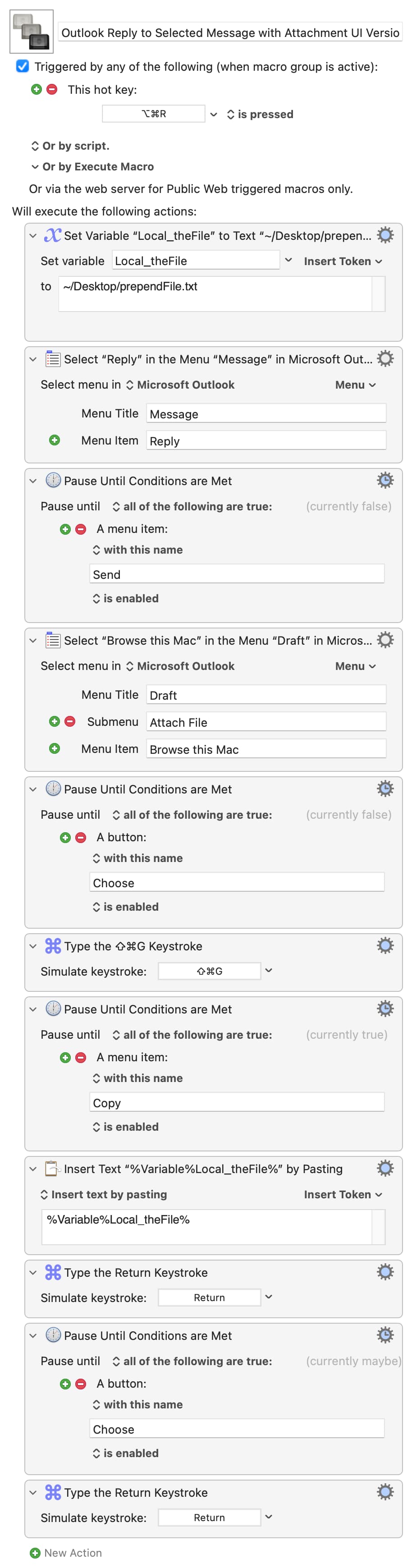Screen dimensions: 412x1568
Task: Add a new hot key trigger
Action: pyautogui.click(x=37, y=89)
